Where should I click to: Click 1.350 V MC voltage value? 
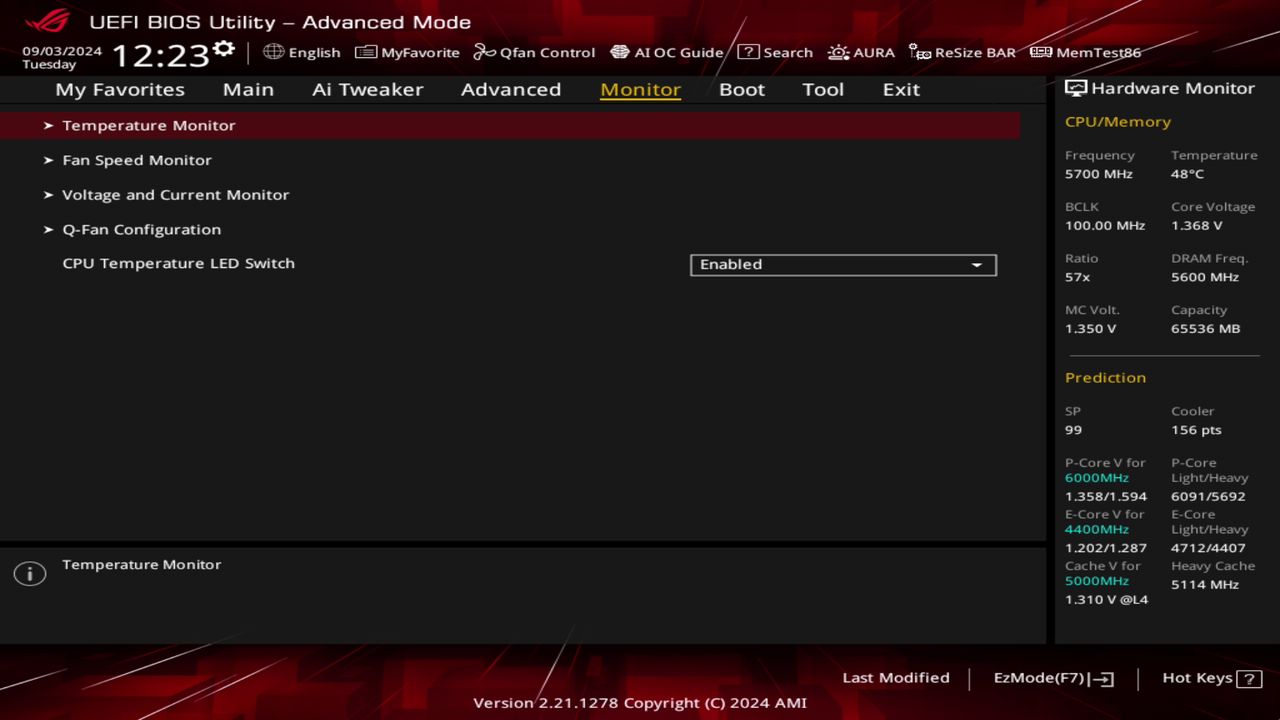tap(1090, 329)
